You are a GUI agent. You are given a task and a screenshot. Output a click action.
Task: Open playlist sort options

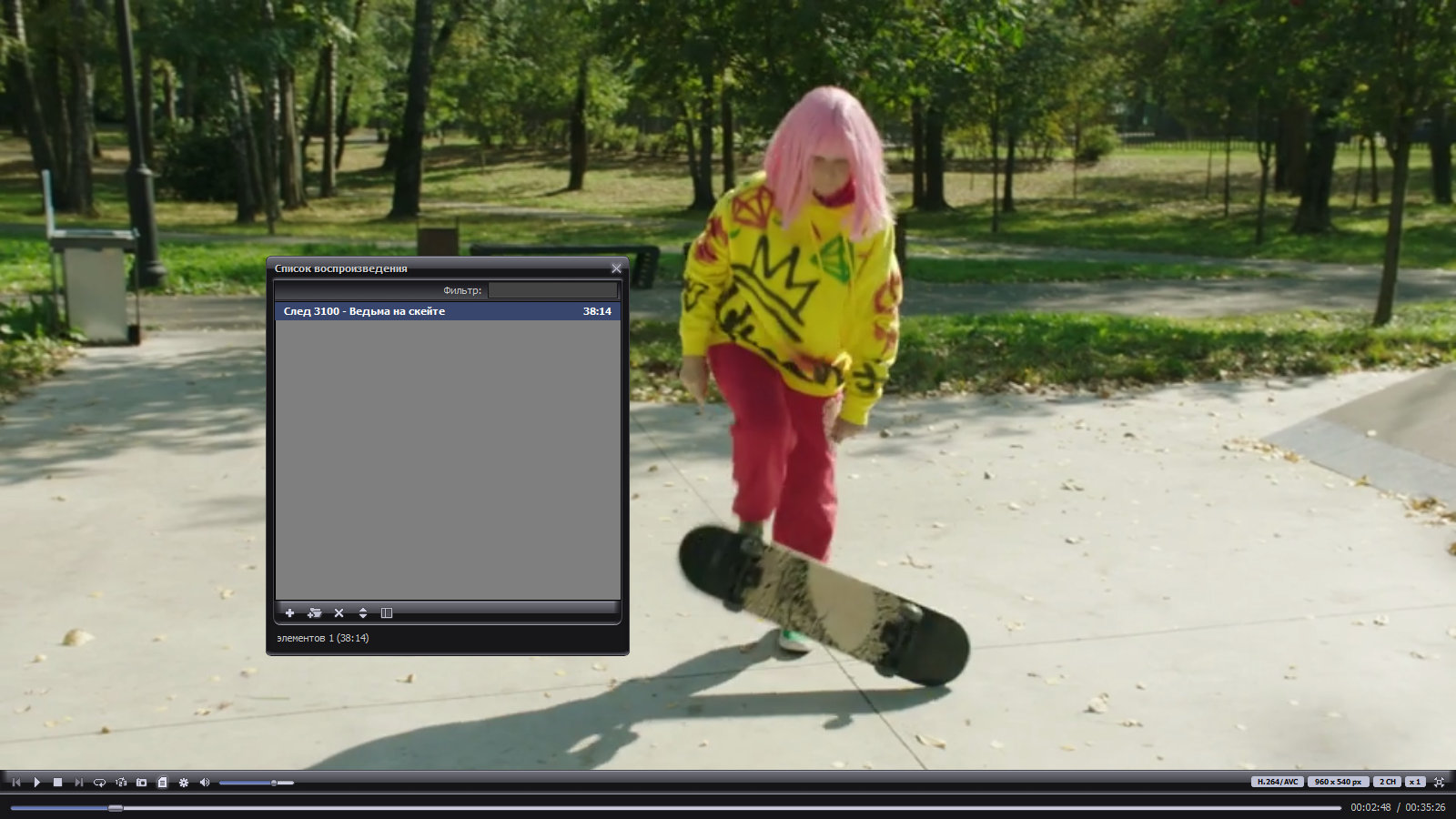tap(362, 612)
